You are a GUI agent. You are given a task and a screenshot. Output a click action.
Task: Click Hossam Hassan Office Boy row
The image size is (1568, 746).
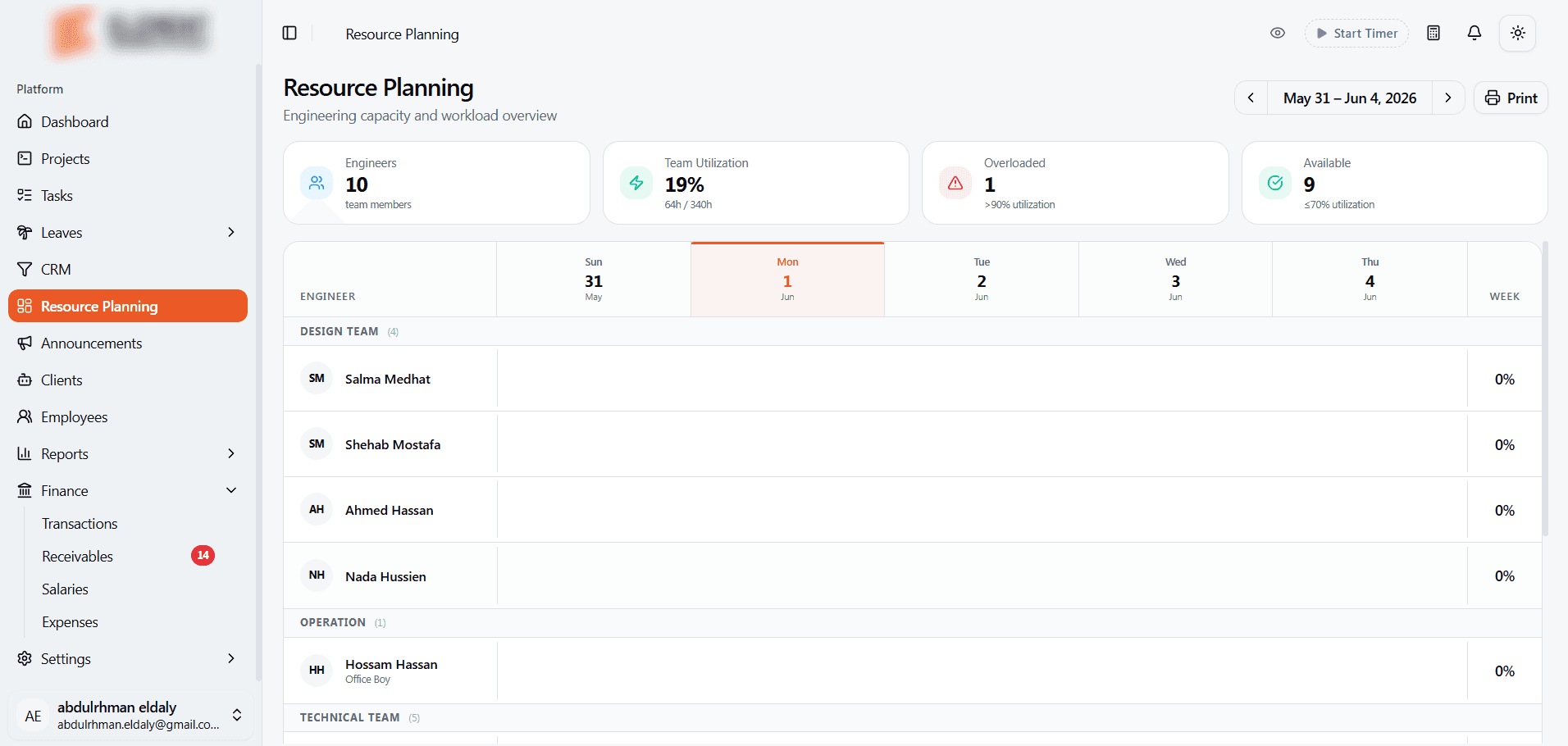[913, 671]
